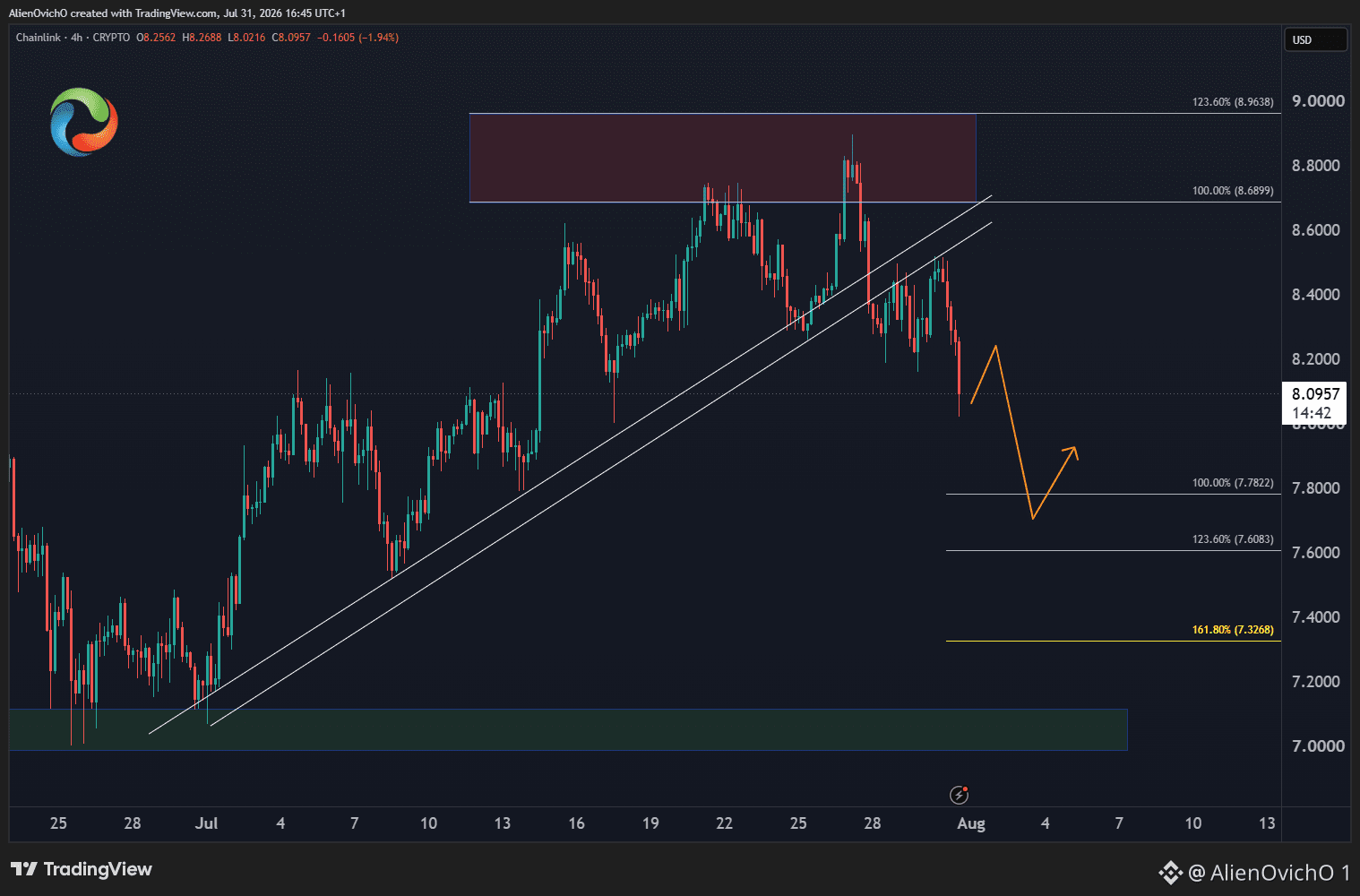Image resolution: width=1360 pixels, height=896 pixels.
Task: Select the 100.00% (8.6899) Fibonacci label
Action: pos(1232,191)
